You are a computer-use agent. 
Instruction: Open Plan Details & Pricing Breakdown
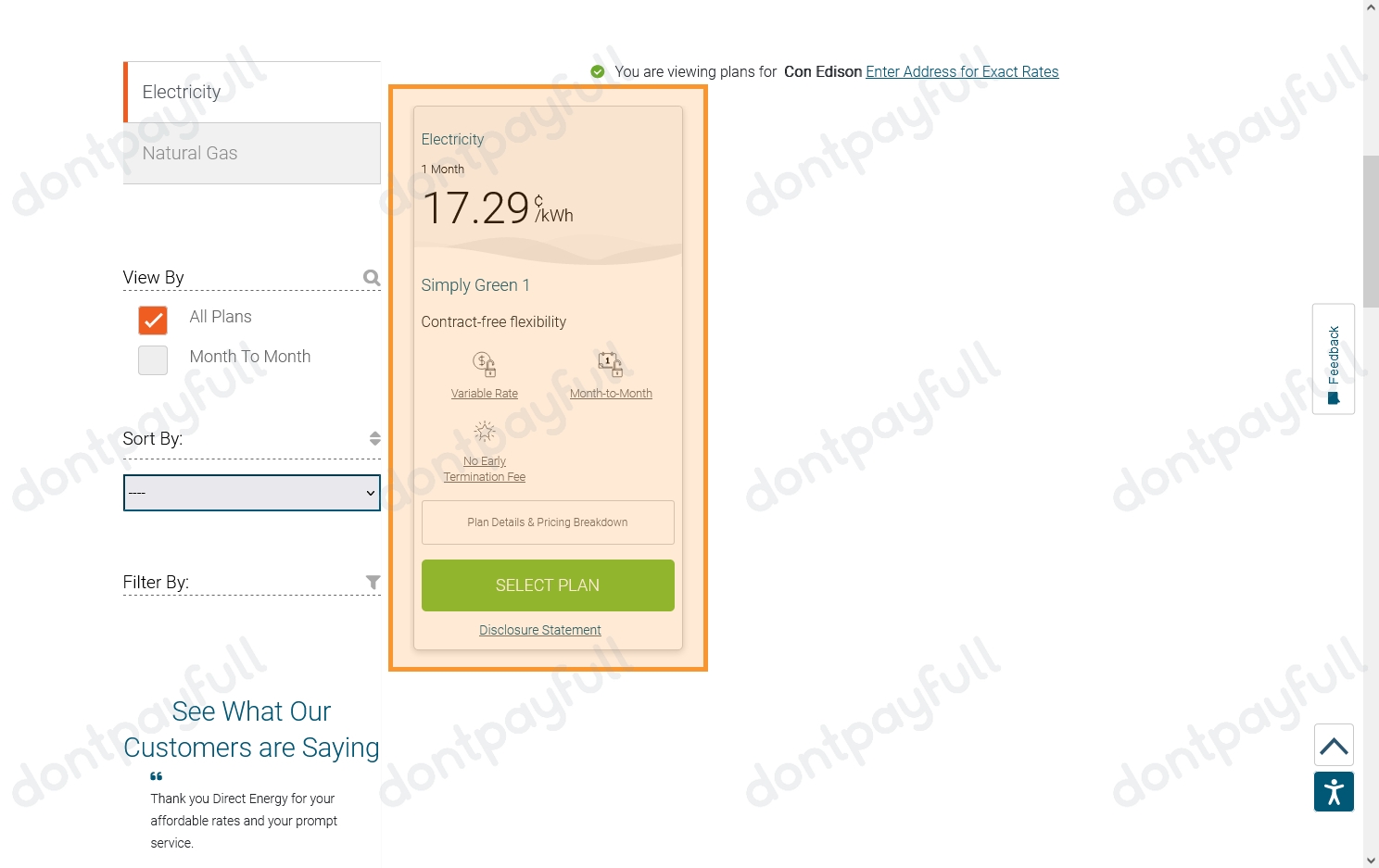548,522
